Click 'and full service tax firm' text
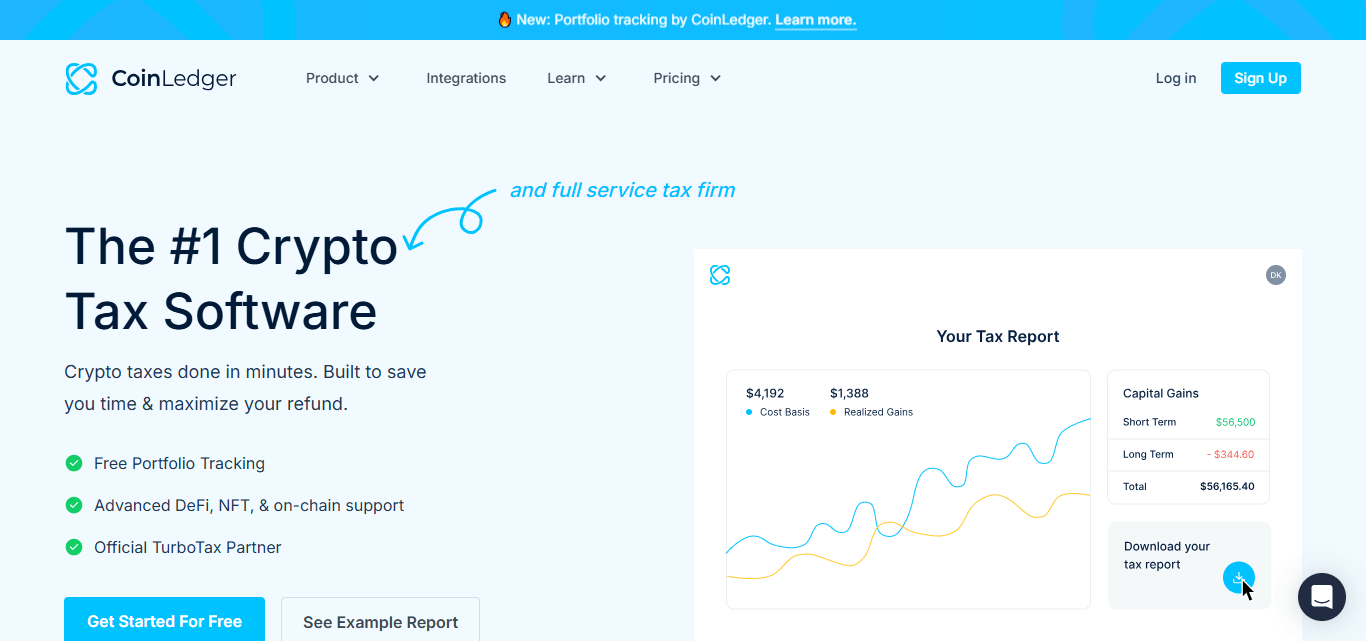The width and height of the screenshot is (1366, 641). coord(622,190)
